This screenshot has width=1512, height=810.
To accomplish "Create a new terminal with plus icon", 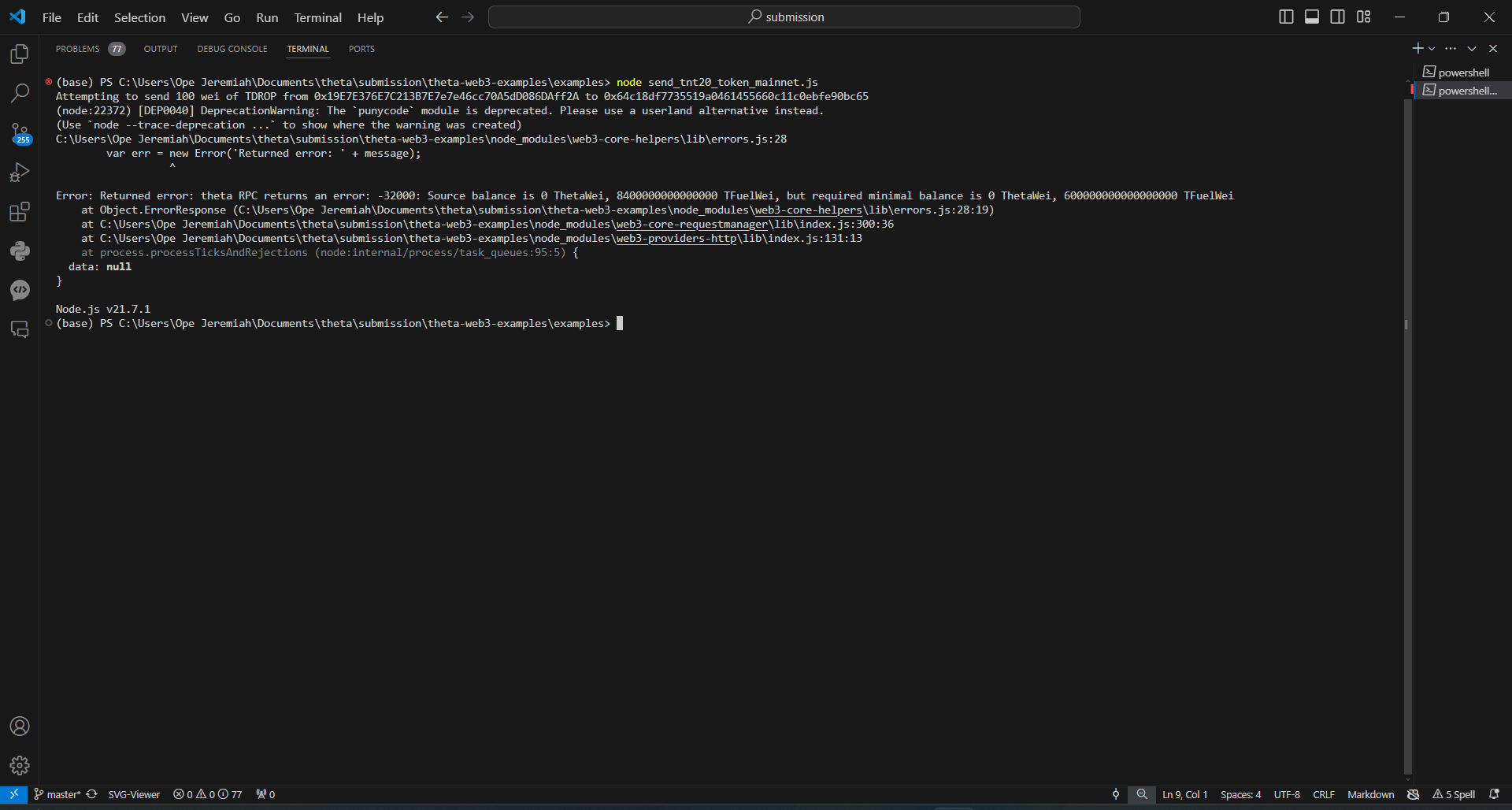I will pyautogui.click(x=1417, y=48).
